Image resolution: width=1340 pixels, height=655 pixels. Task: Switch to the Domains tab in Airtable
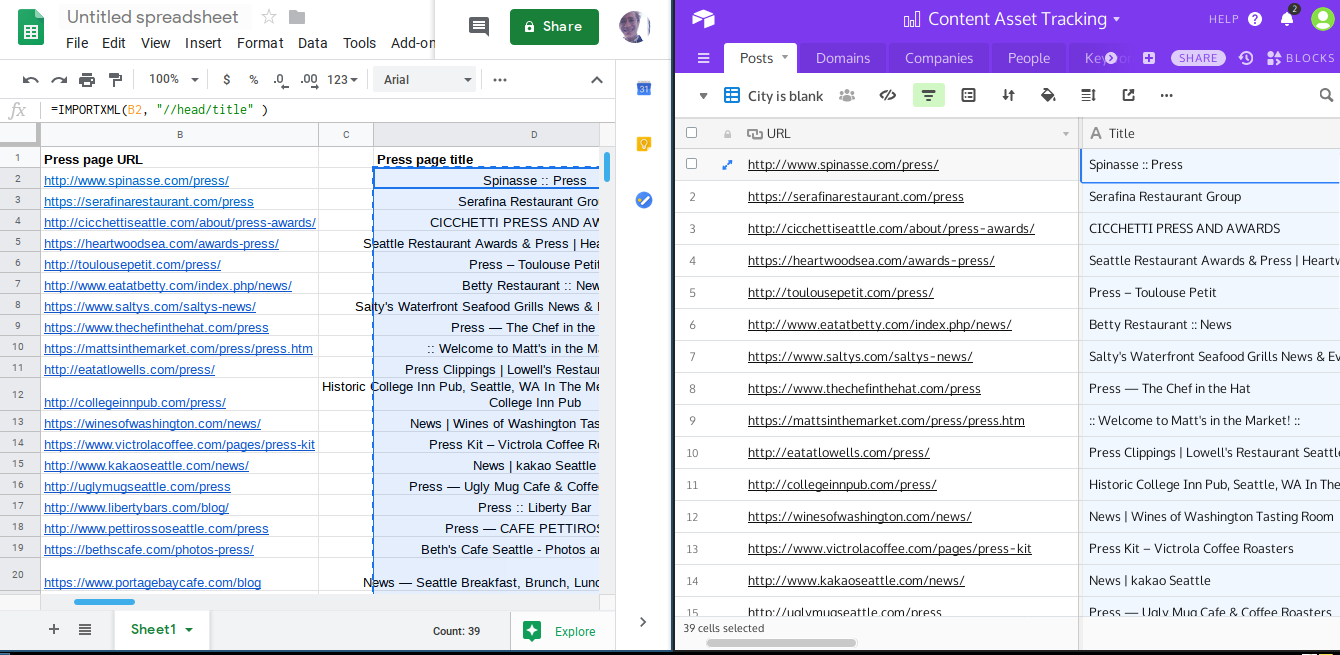tap(843, 58)
